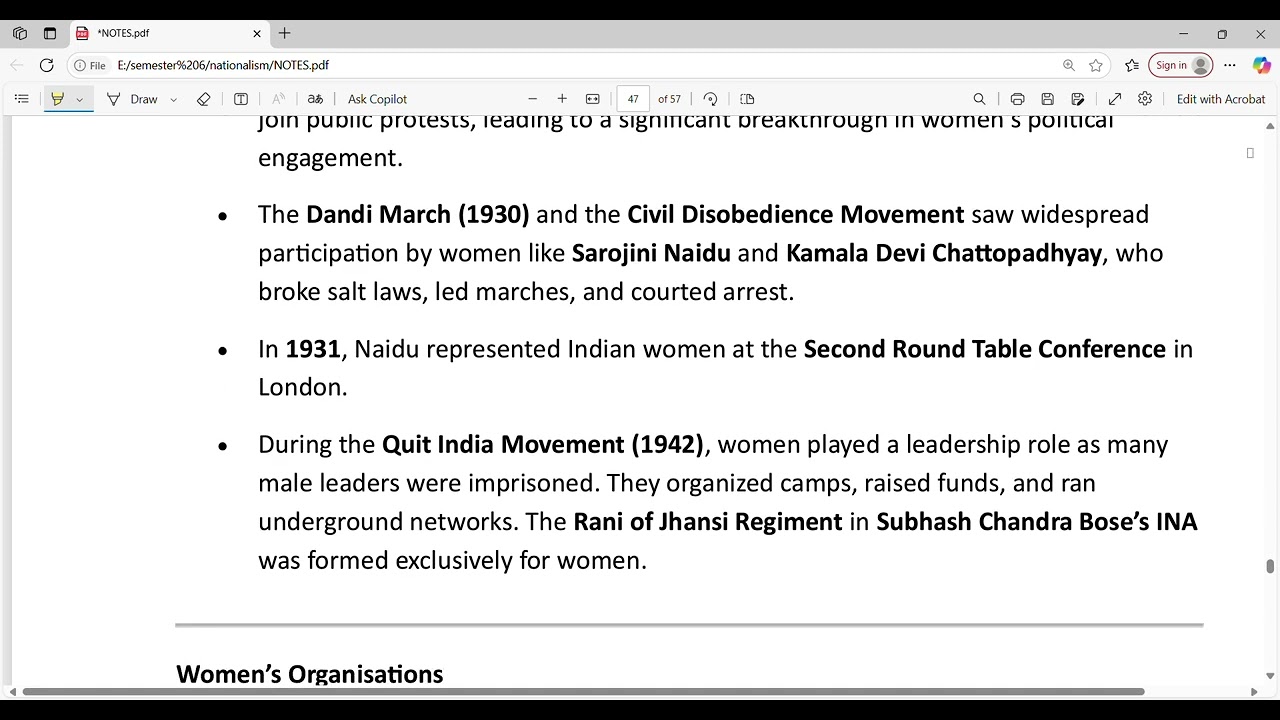Click the Read aloud icon

tap(278, 99)
